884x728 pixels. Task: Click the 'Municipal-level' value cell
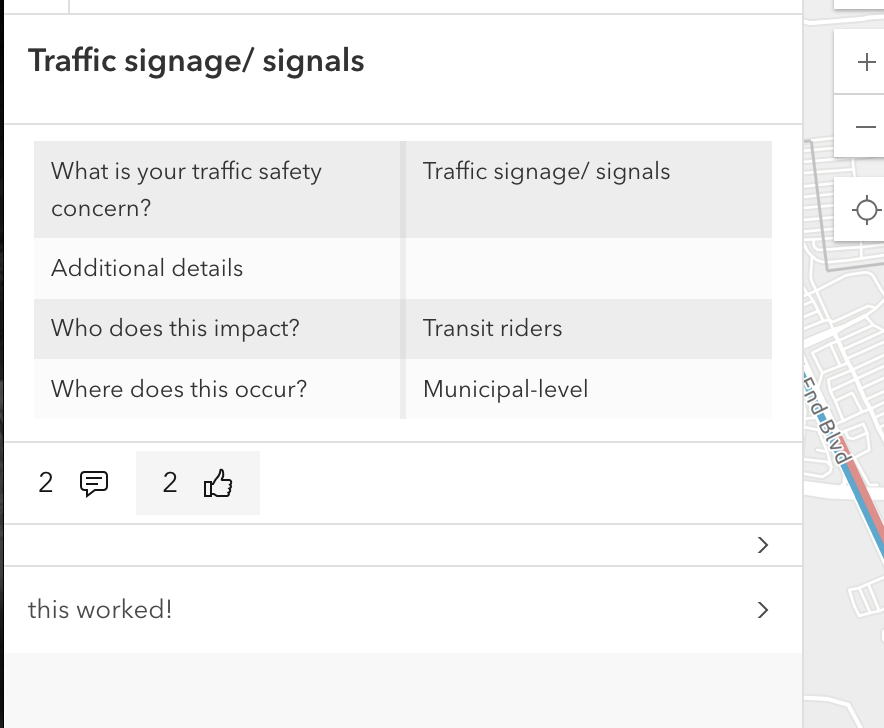(505, 389)
